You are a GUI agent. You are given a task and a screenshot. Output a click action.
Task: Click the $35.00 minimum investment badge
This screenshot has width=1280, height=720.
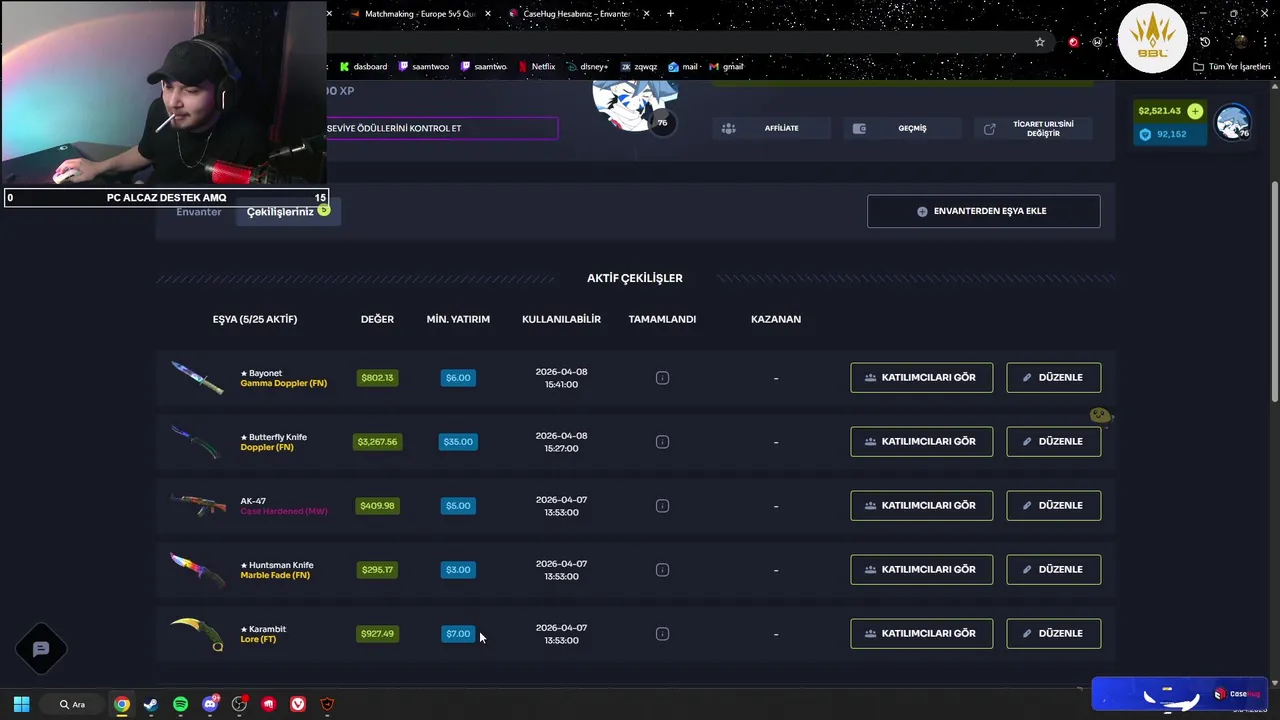click(x=458, y=442)
